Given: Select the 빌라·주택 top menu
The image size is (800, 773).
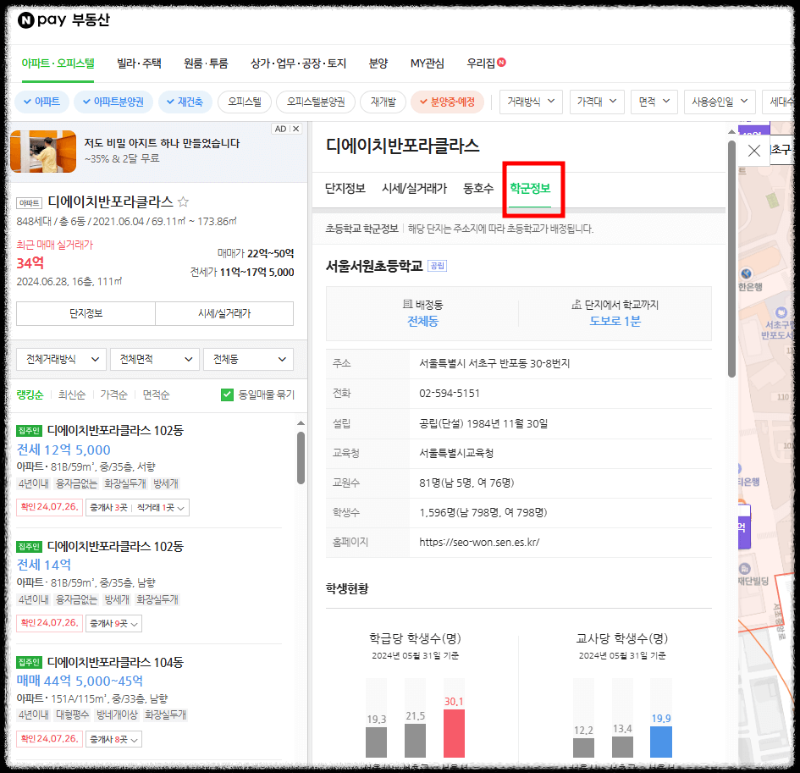Looking at the screenshot, I should 139,63.
